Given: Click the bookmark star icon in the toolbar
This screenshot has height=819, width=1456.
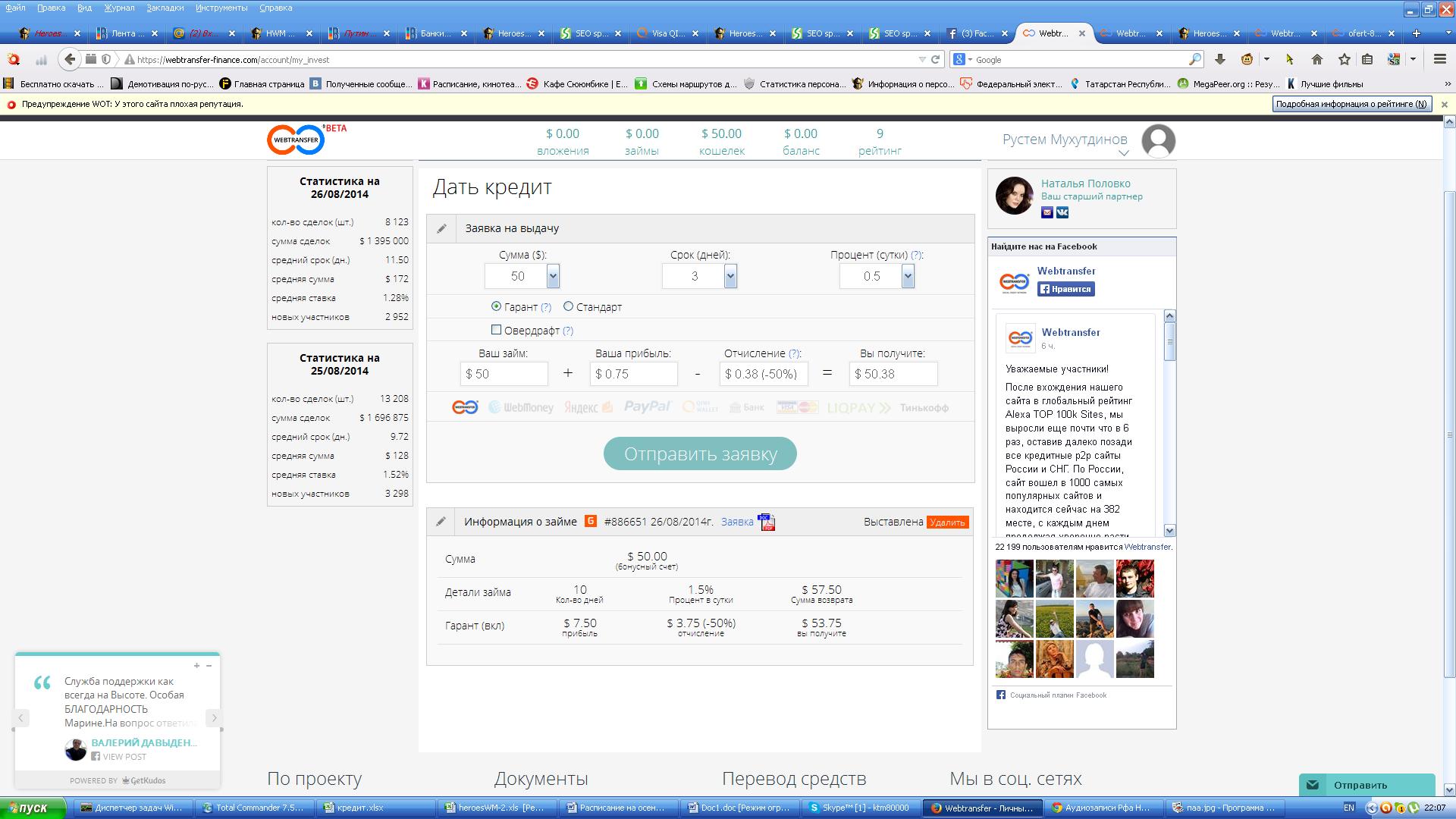Looking at the screenshot, I should point(1344,59).
